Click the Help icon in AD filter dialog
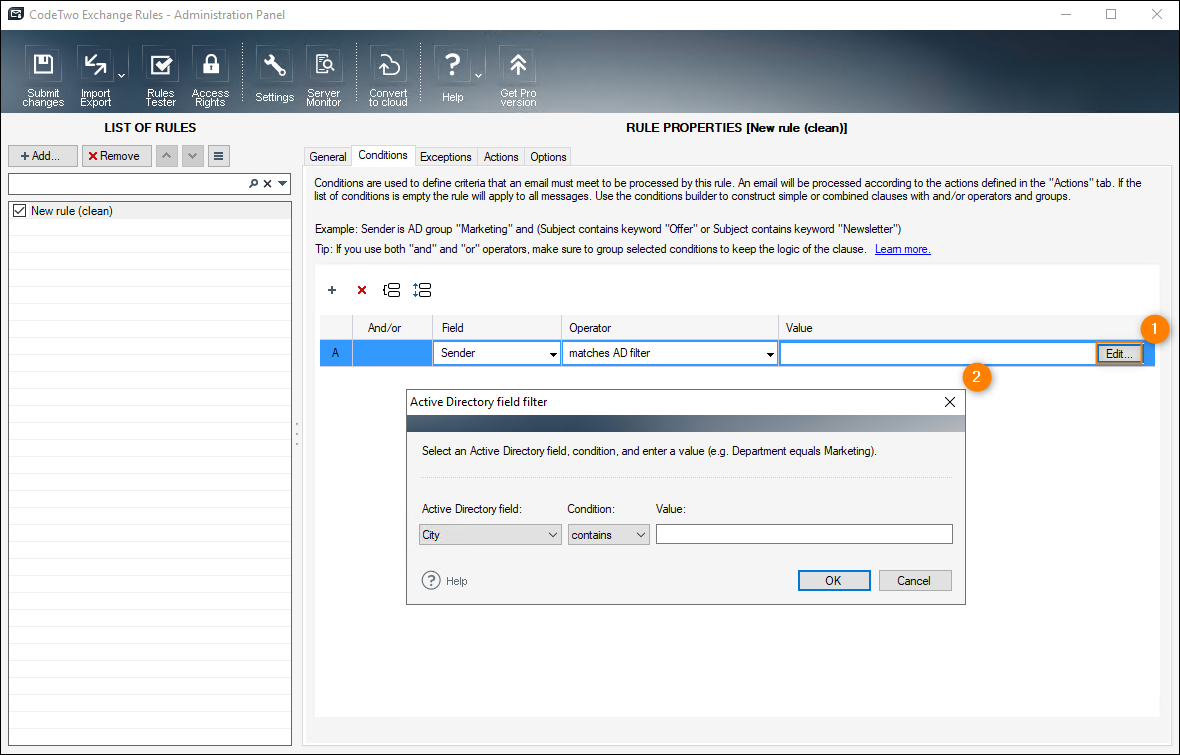1180x755 pixels. coord(431,580)
